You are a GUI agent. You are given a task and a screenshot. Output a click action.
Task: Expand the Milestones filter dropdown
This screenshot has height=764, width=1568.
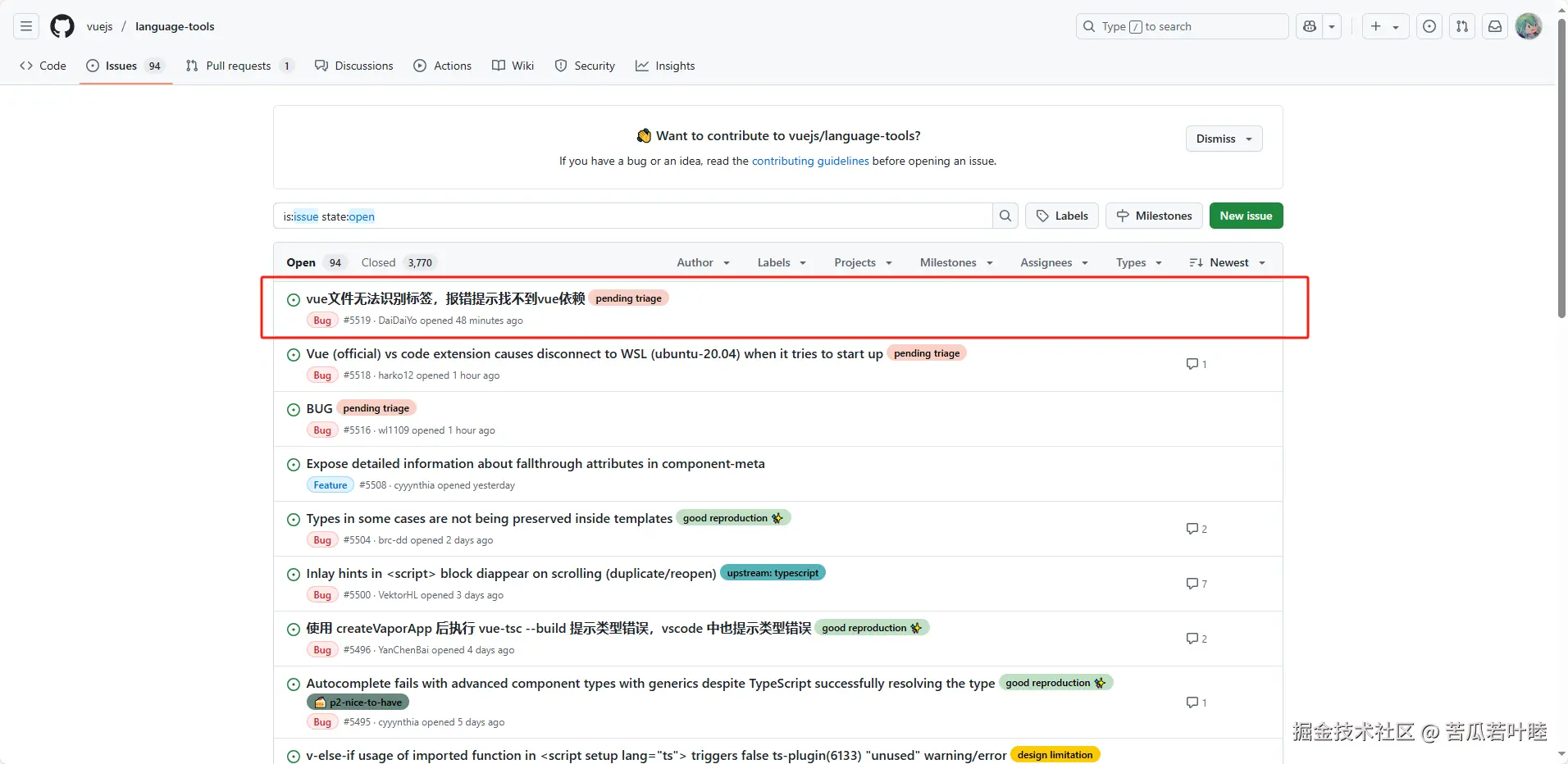coord(956,262)
